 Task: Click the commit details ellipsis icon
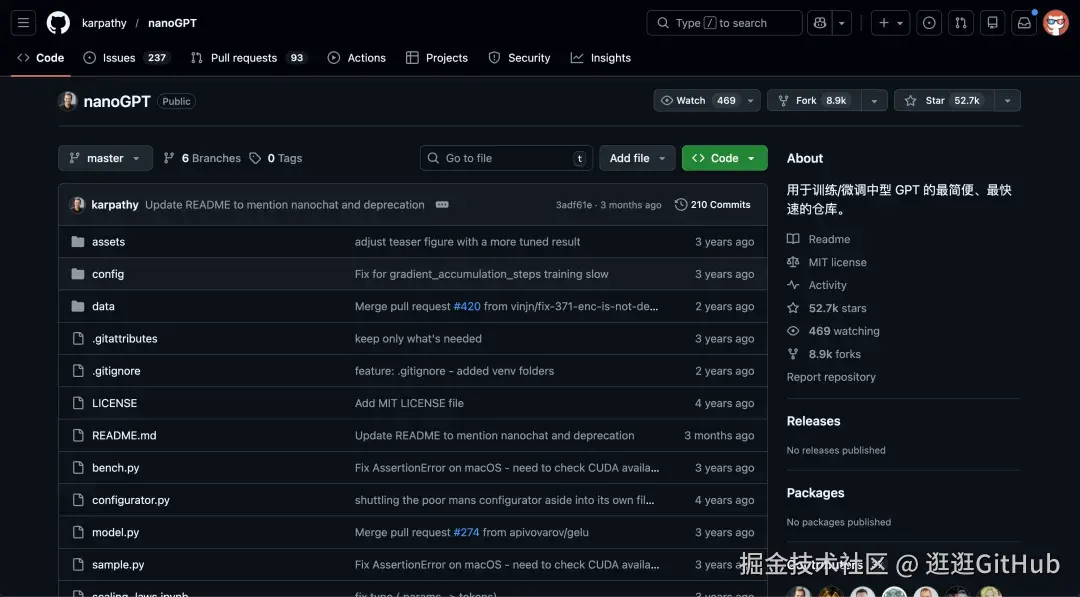pyautogui.click(x=442, y=205)
